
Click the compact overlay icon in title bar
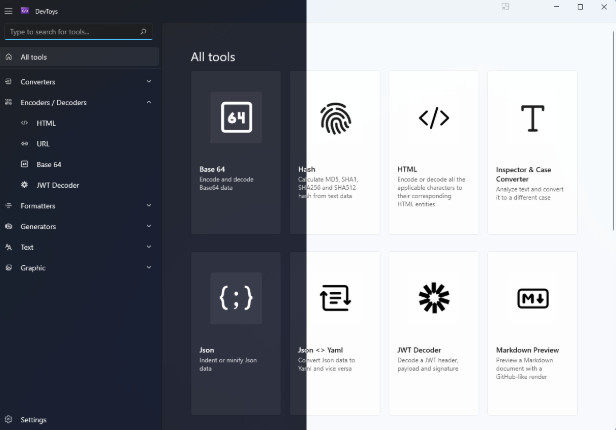pos(505,7)
